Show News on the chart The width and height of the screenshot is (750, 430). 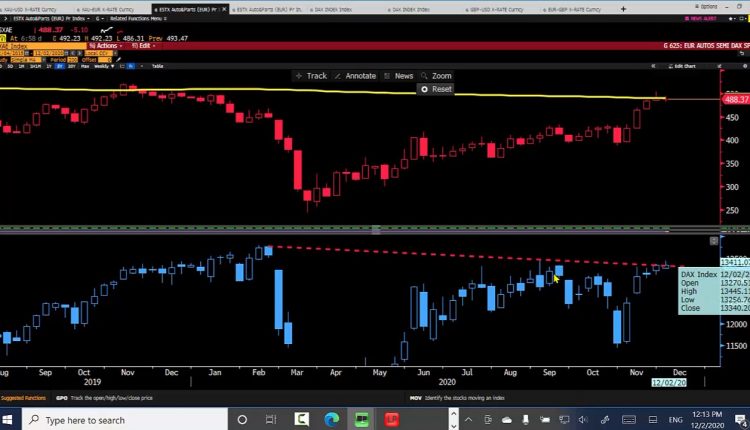[x=398, y=76]
